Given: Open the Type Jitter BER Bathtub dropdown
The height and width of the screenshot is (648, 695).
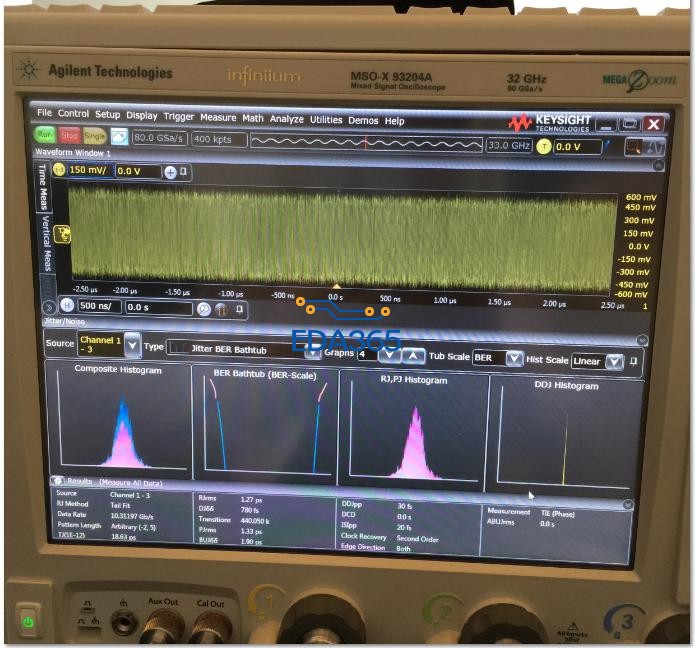Looking at the screenshot, I should [313, 353].
